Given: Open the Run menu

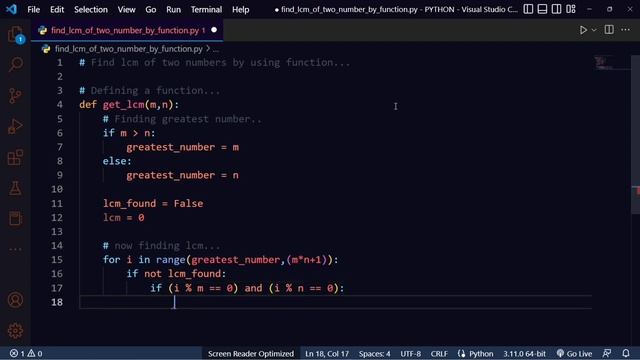Looking at the screenshot, I should pyautogui.click(x=173, y=9).
